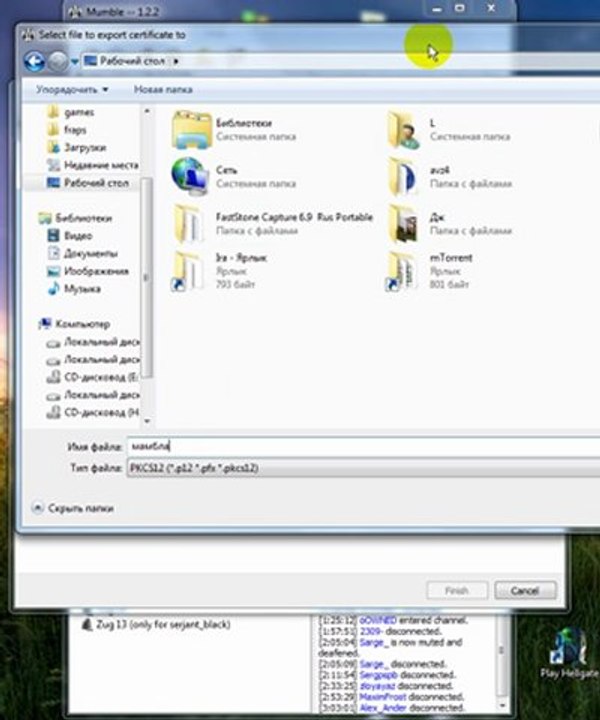Select the L user folder icon

[x=404, y=130]
